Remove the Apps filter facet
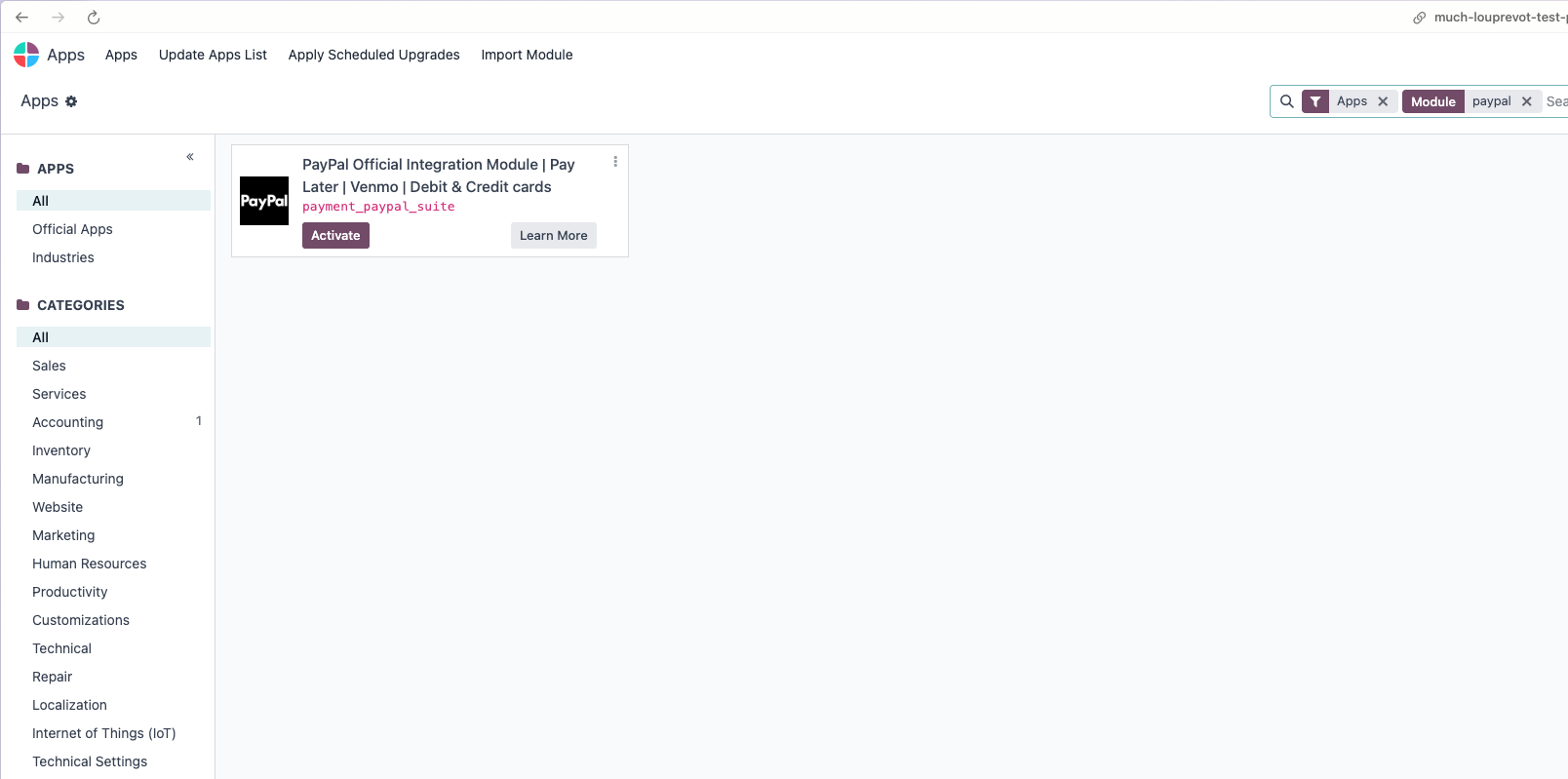 click(x=1383, y=101)
